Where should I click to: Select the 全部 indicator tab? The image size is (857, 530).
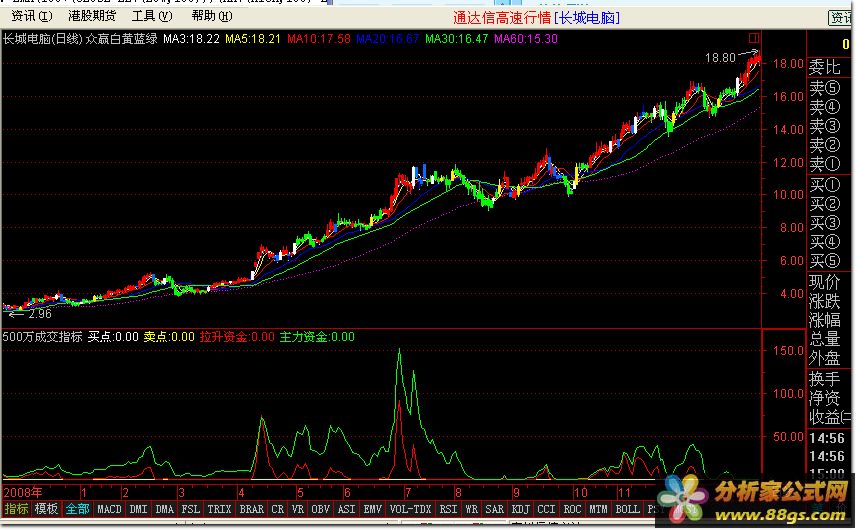pos(77,509)
